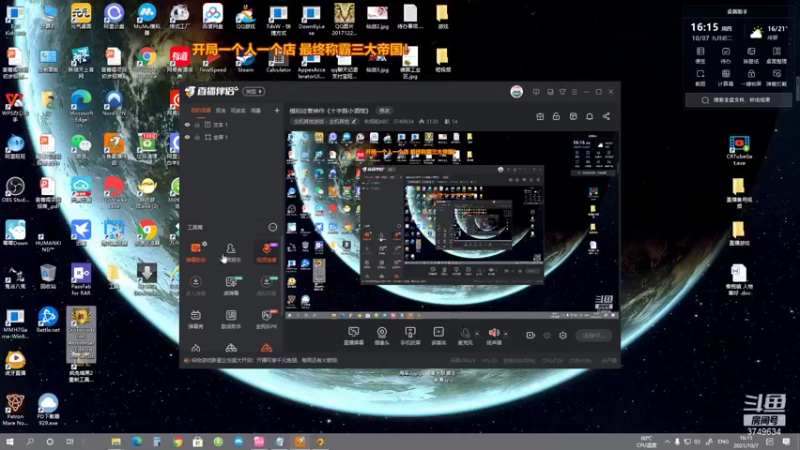The width and height of the screenshot is (800, 450).
Task: Click the record video icon in bottom bar
Action: coord(531,335)
